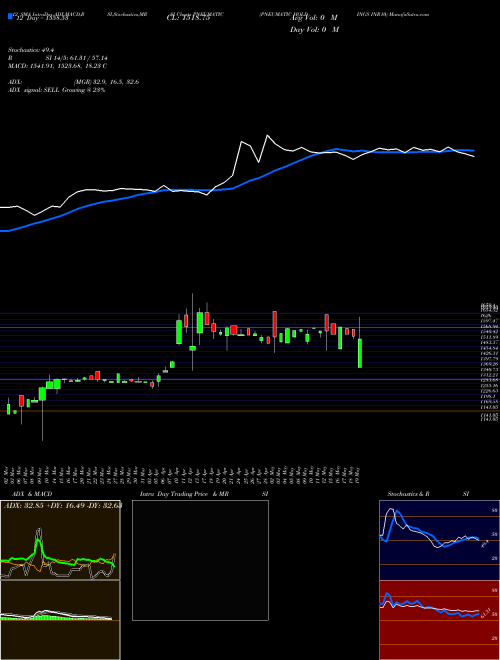Click the "Stochastics: 49.4" reading
500x660 pixels.
pyautogui.click(x=29, y=50)
